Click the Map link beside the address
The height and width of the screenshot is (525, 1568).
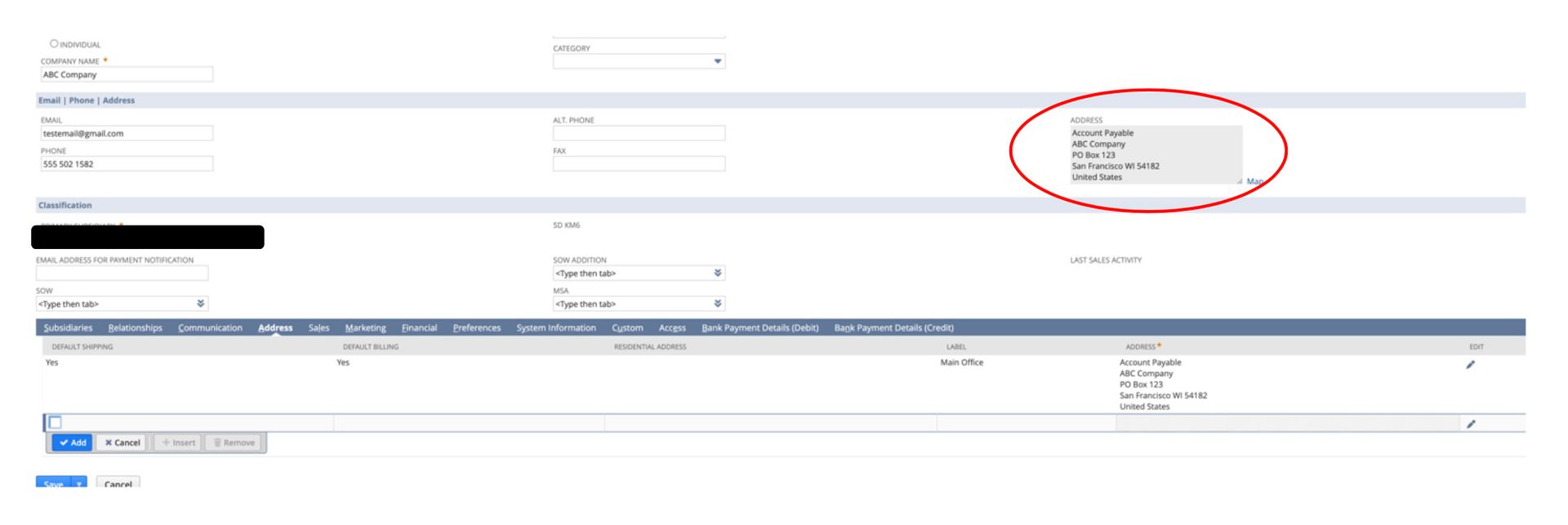point(1254,181)
